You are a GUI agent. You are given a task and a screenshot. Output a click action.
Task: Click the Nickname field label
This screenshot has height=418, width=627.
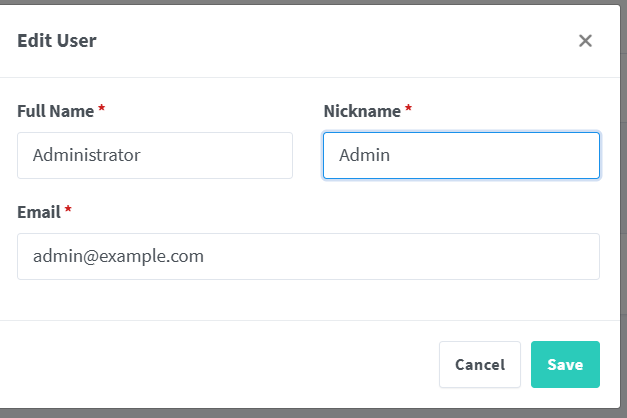click(x=362, y=111)
